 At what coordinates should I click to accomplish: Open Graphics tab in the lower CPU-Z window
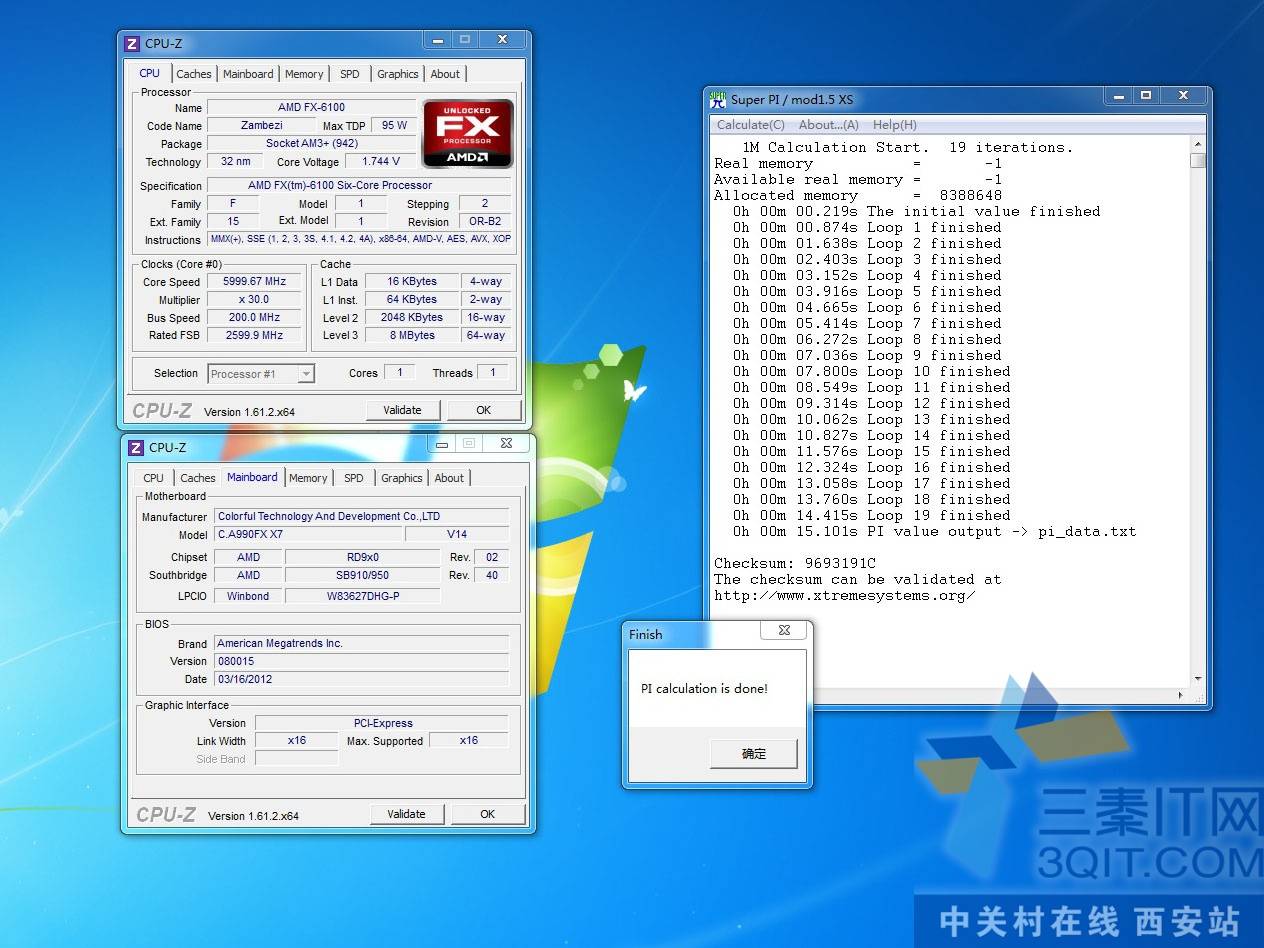402,478
